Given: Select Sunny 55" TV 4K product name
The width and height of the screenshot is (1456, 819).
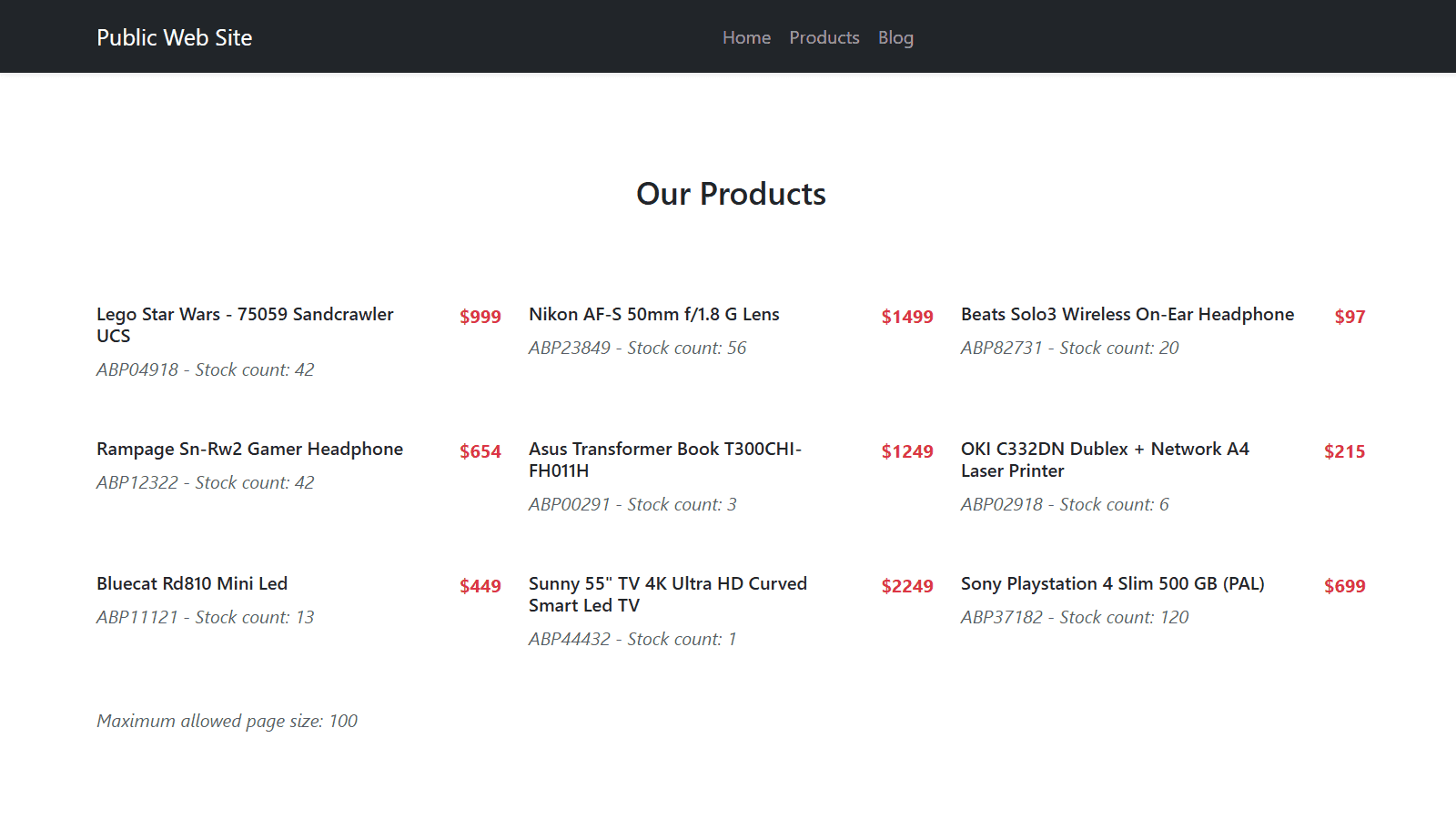Looking at the screenshot, I should coord(668,594).
